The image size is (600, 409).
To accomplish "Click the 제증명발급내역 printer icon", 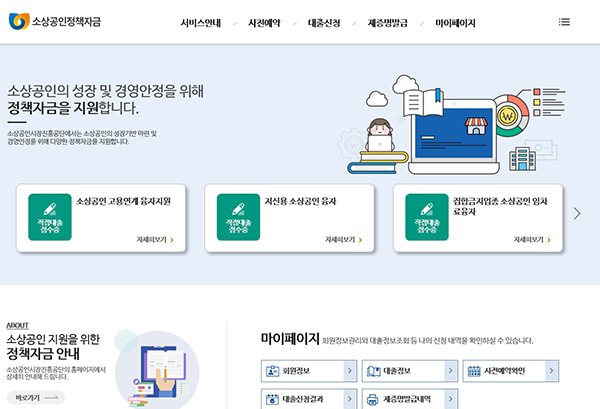I will (372, 400).
